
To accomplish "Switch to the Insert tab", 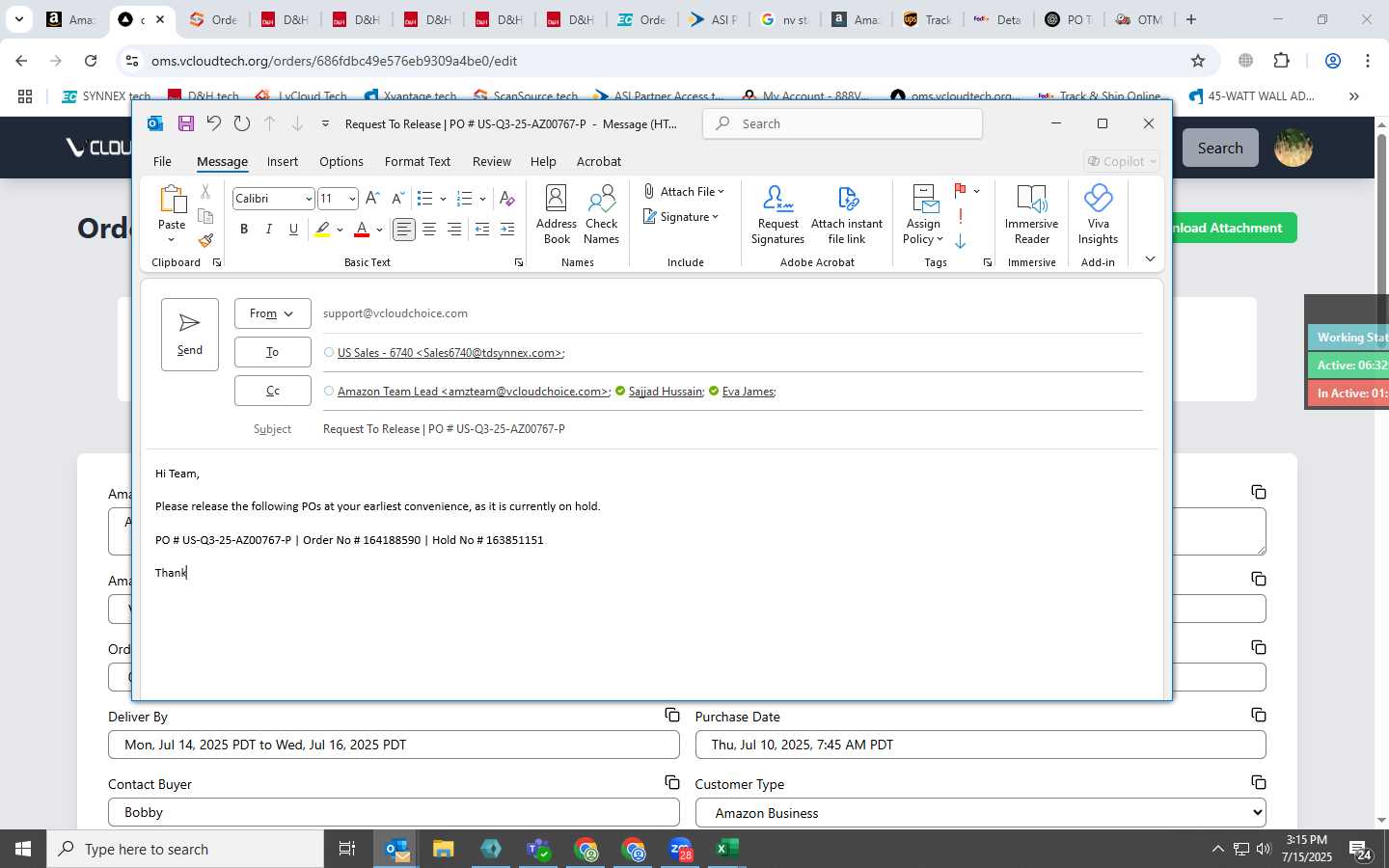I will pyautogui.click(x=283, y=161).
